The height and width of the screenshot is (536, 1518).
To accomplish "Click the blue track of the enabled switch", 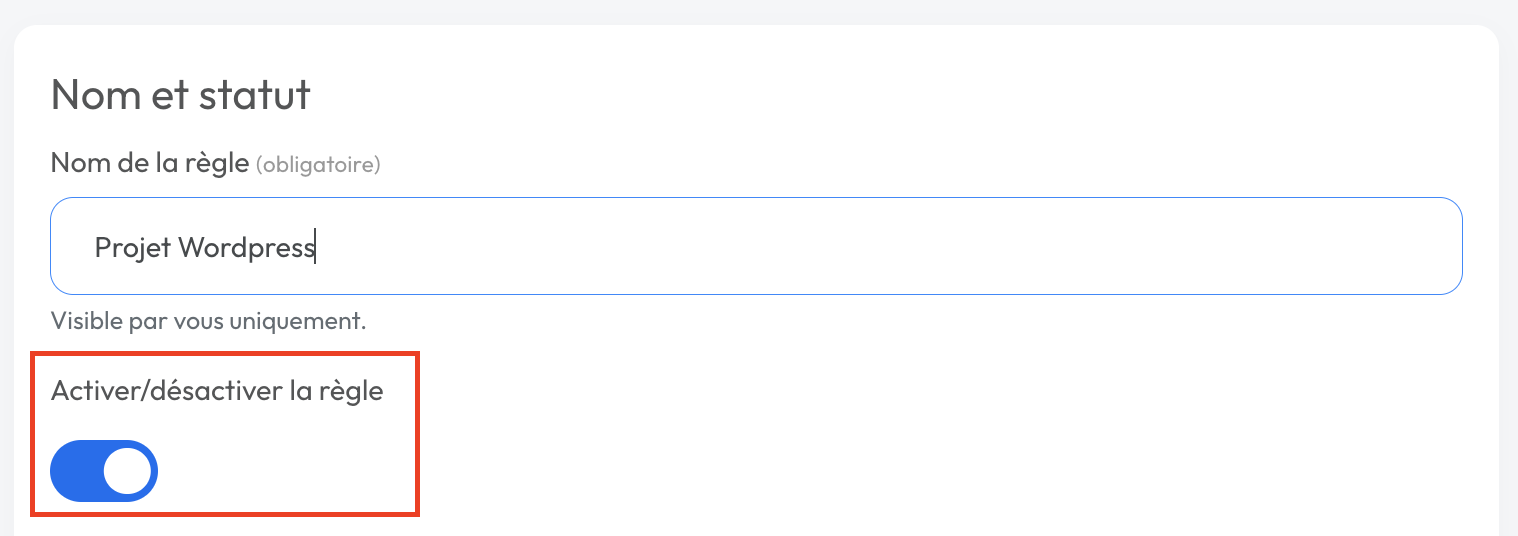I will coord(76,471).
